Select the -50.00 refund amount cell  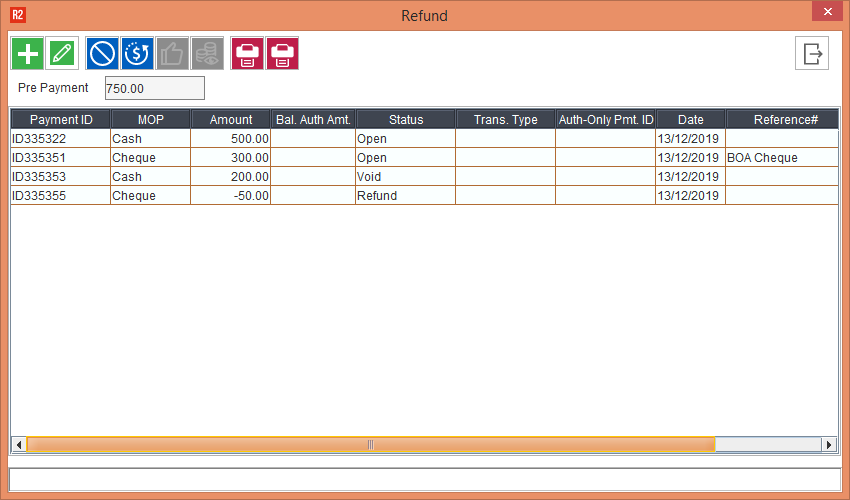[230, 196]
